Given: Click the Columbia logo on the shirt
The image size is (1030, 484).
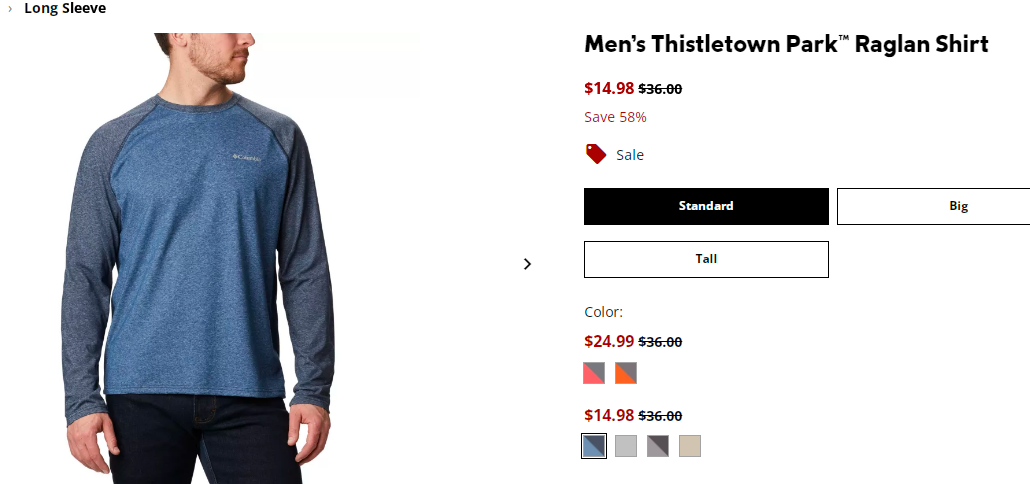Looking at the screenshot, I should pyautogui.click(x=247, y=158).
